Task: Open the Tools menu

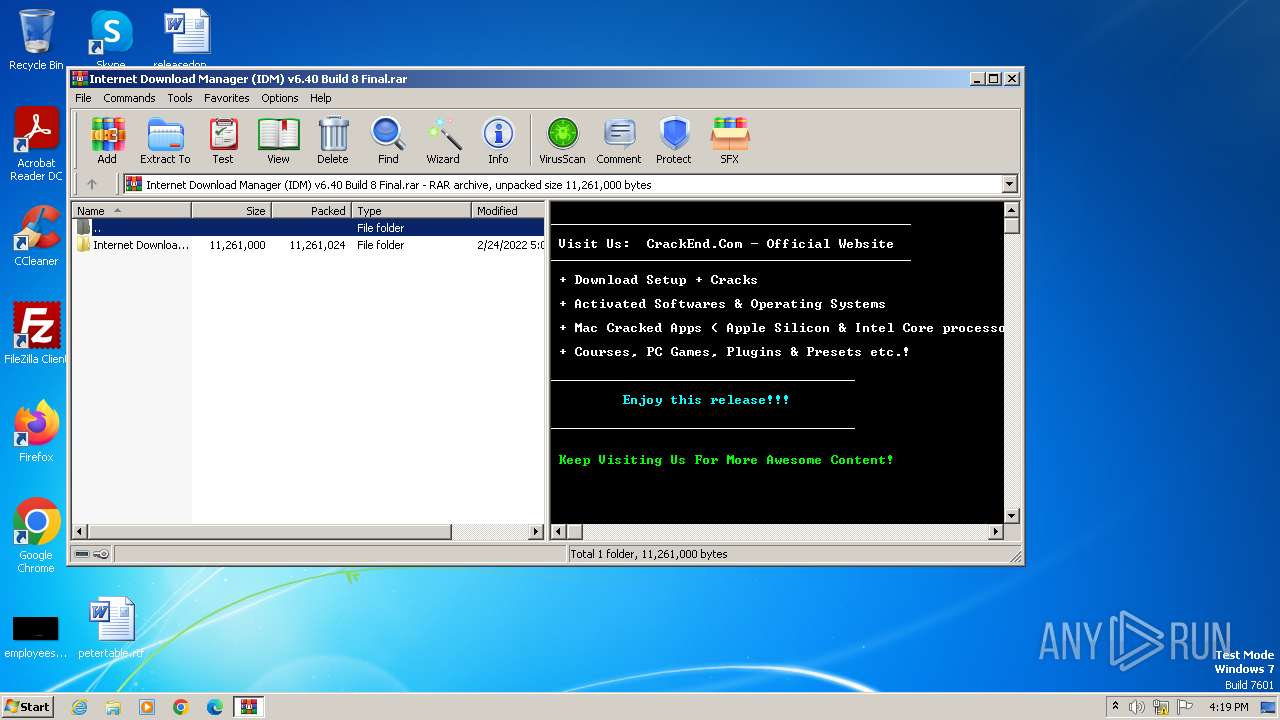Action: coord(180,98)
